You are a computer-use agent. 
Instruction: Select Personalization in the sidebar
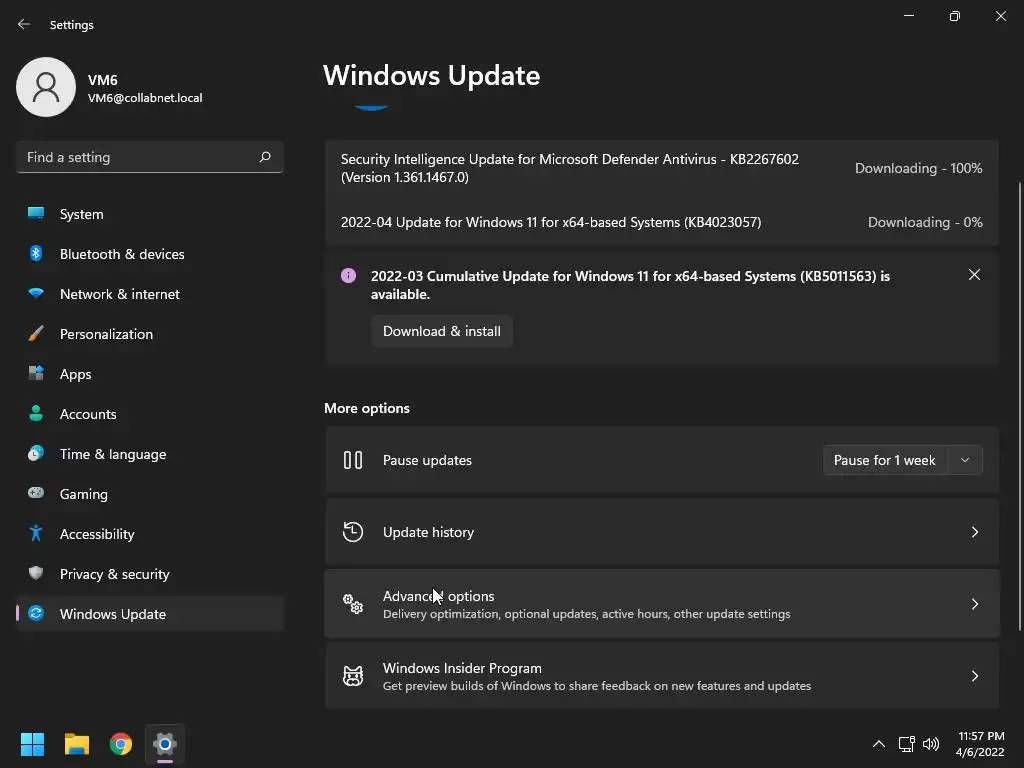(x=150, y=334)
